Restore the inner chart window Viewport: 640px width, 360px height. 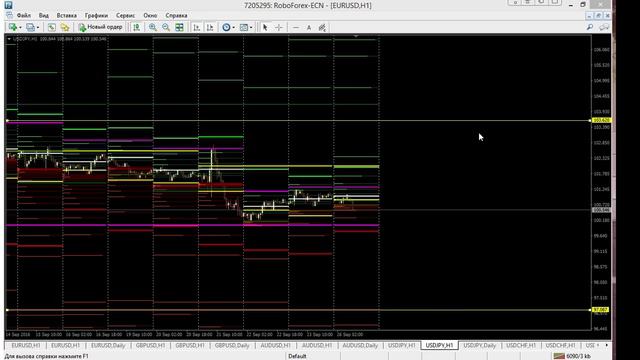point(598,16)
